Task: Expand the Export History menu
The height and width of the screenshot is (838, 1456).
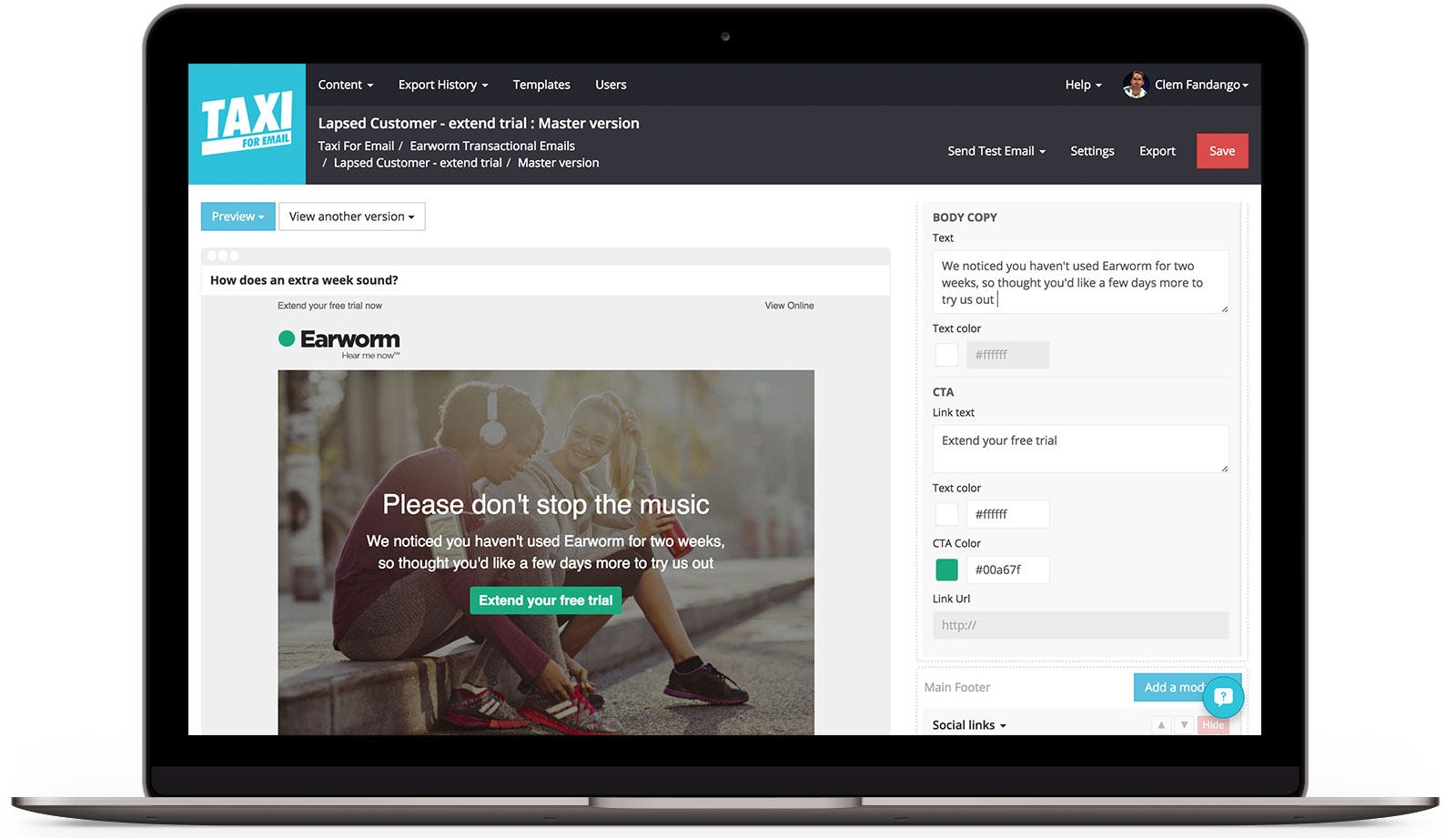Action: pyautogui.click(x=443, y=85)
